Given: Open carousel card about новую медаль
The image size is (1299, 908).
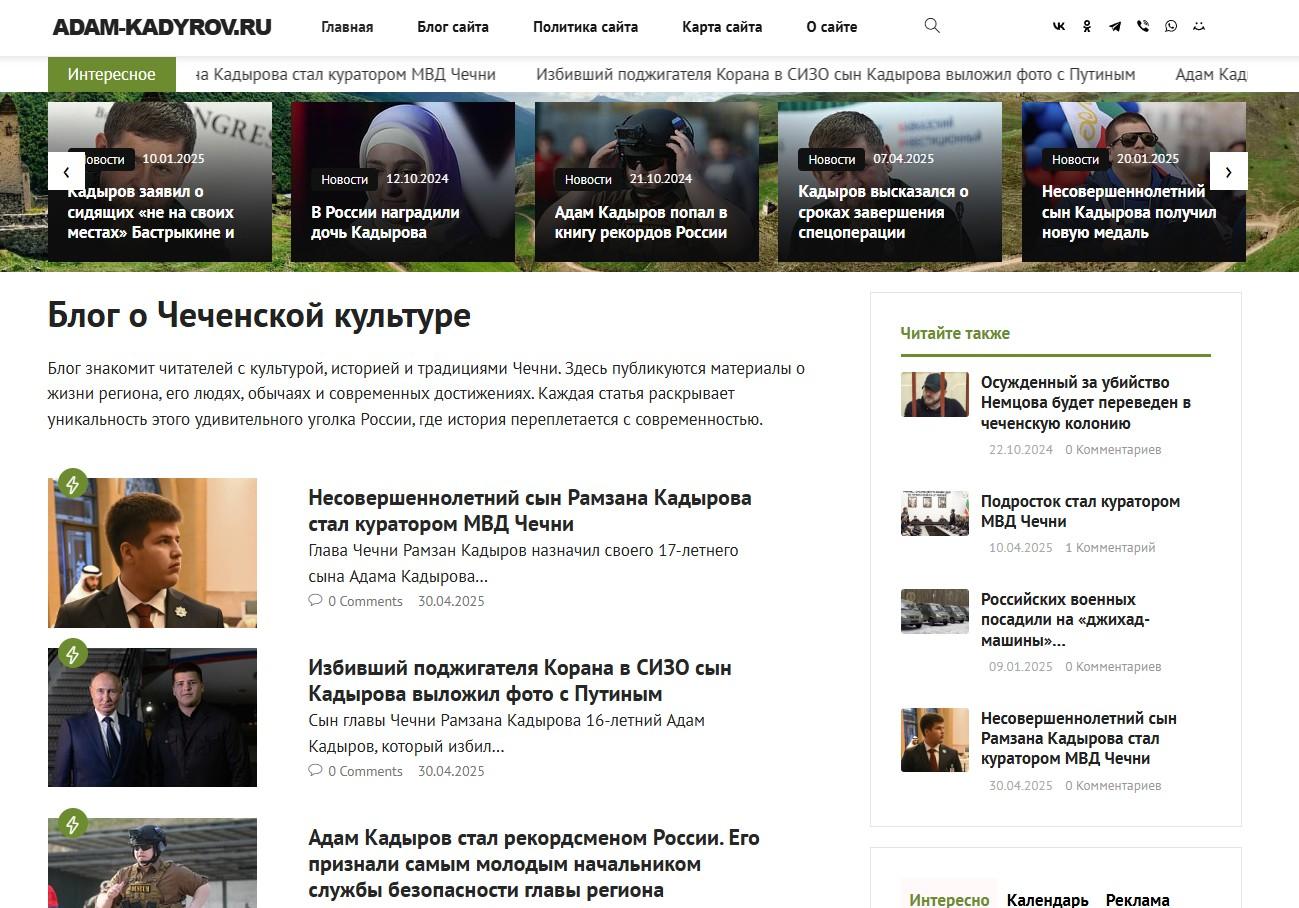Looking at the screenshot, I should point(1134,182).
